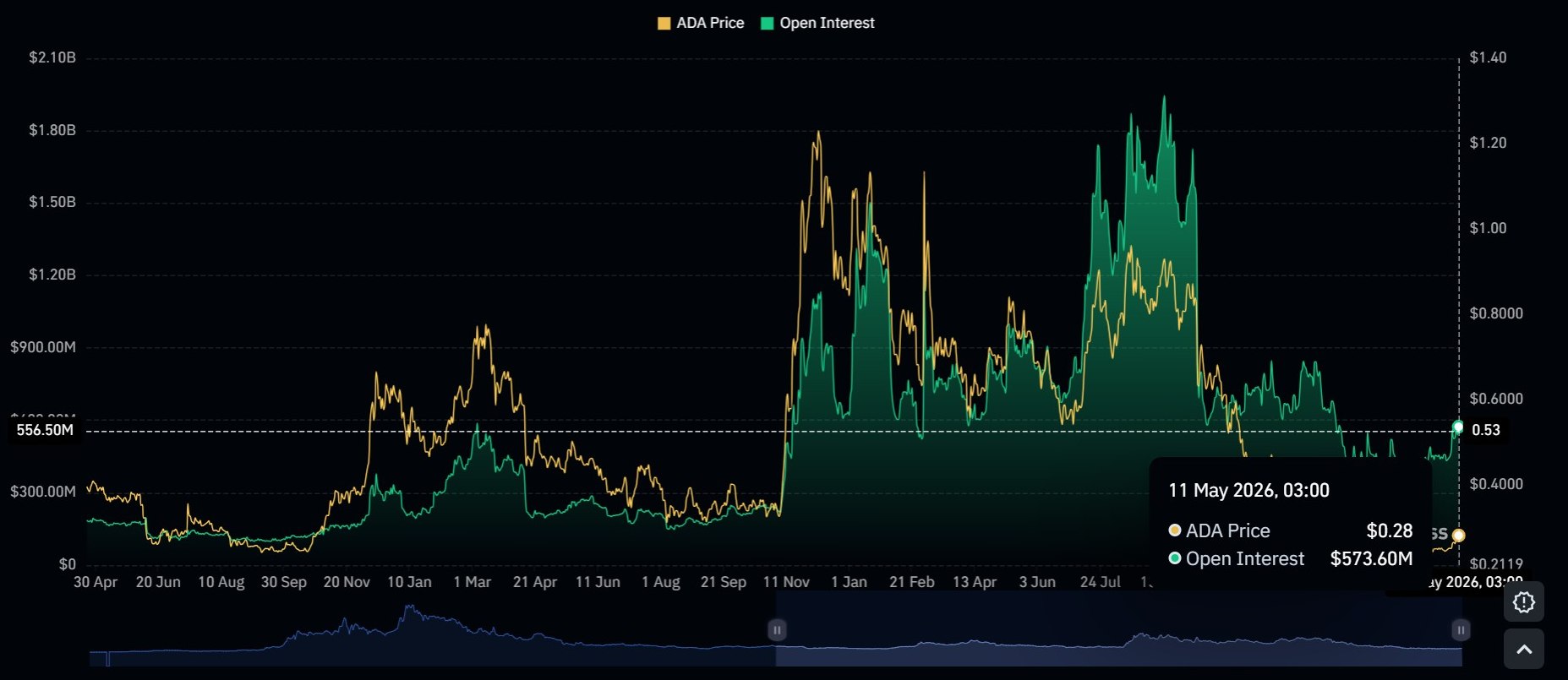
Task: Click the $1.20B left axis label
Action: [52, 275]
